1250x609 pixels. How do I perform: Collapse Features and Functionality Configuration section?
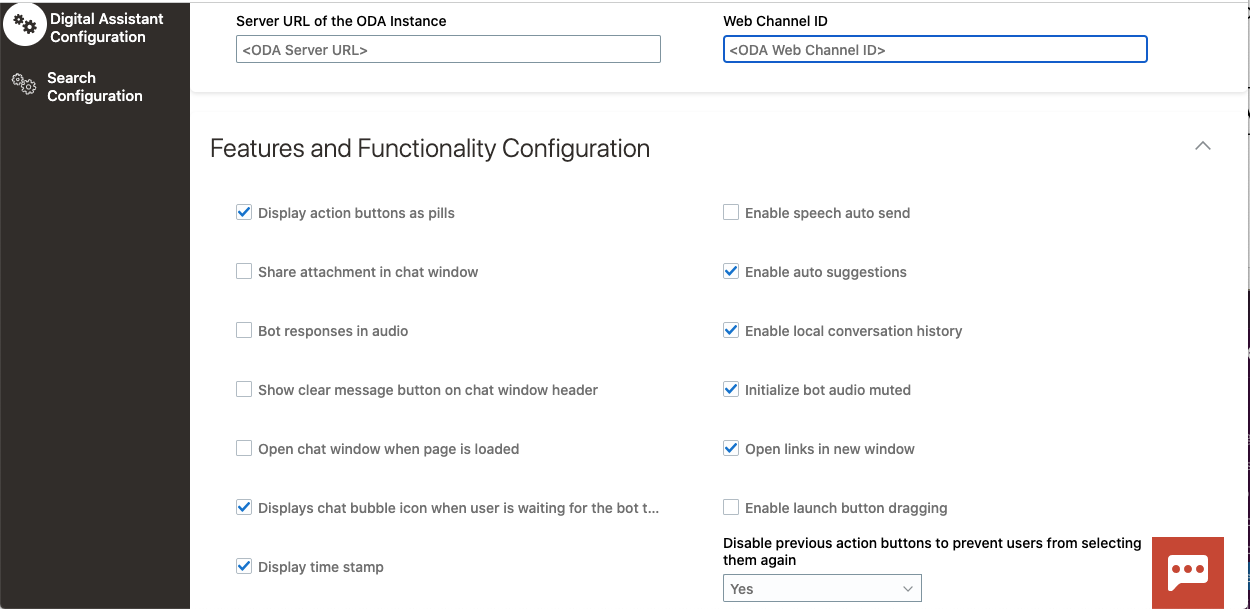point(1203,146)
